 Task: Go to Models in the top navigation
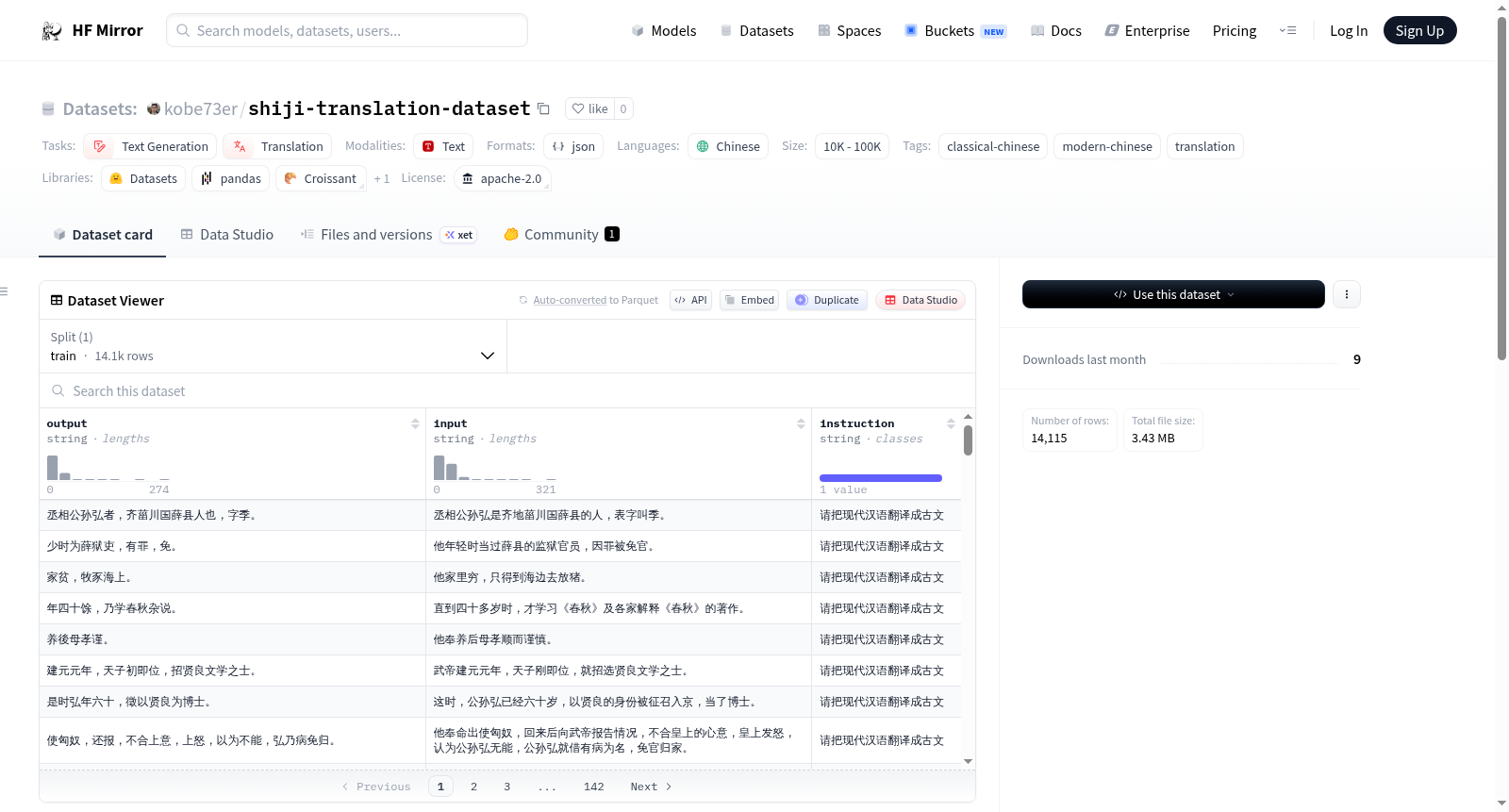664,30
